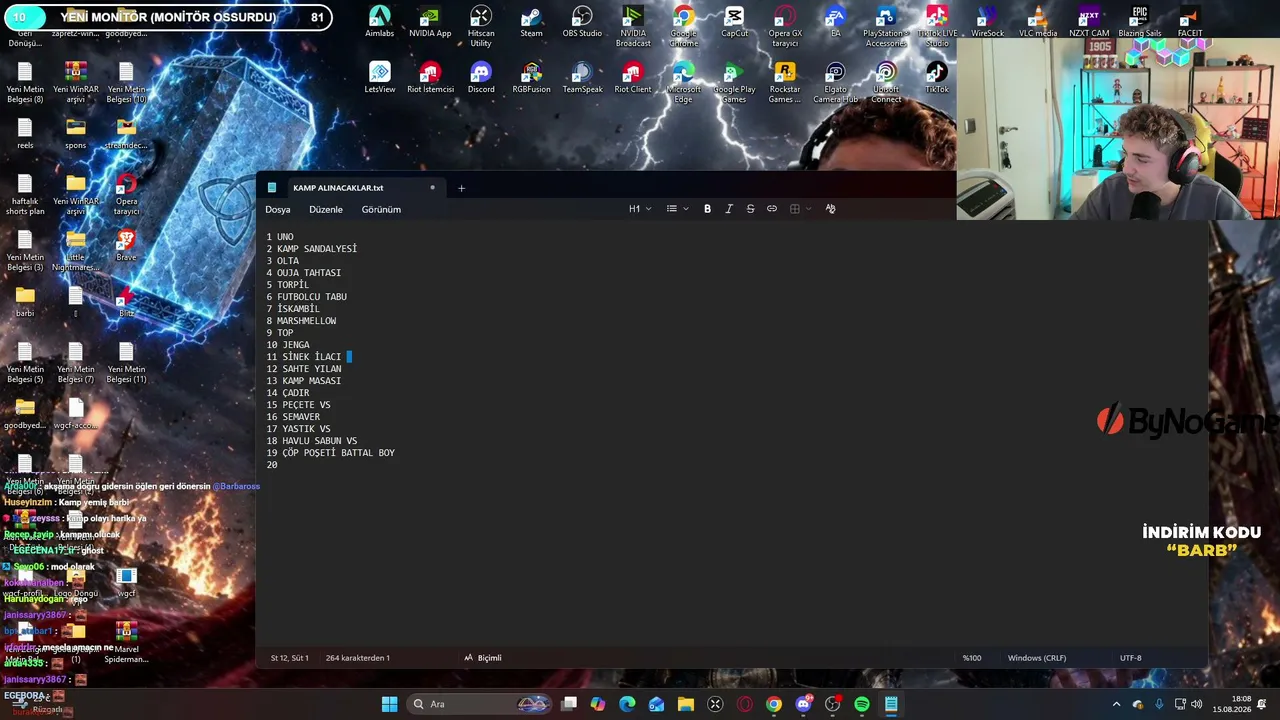Open Spotify from the taskbar
The width and height of the screenshot is (1280, 720).
862,704
